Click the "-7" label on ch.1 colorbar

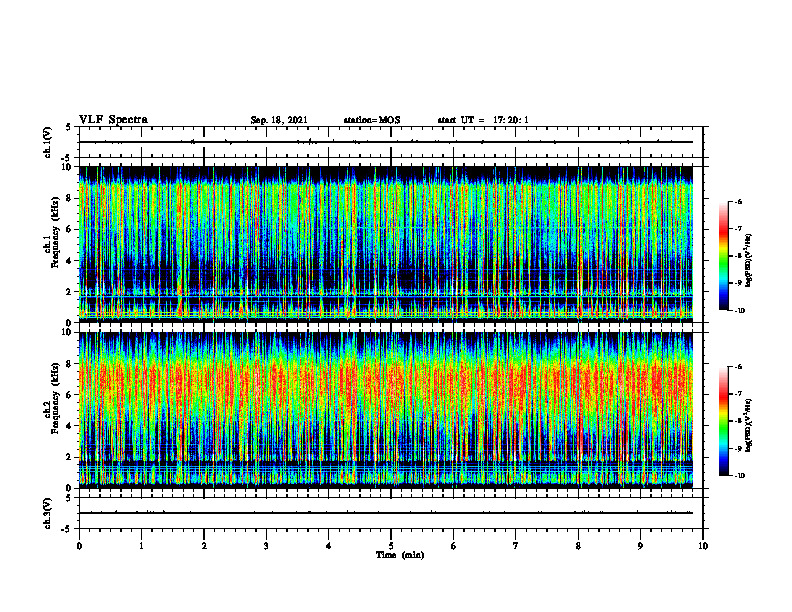tap(738, 229)
